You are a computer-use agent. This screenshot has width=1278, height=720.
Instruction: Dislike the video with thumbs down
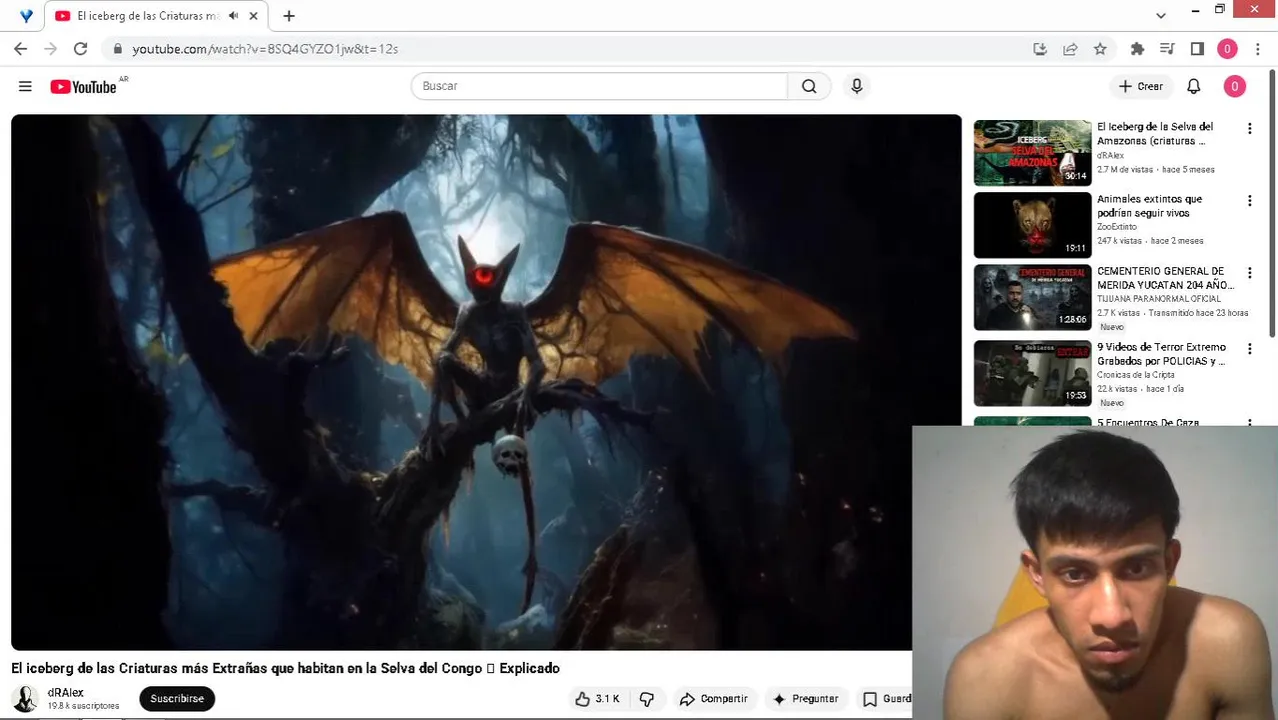point(647,699)
